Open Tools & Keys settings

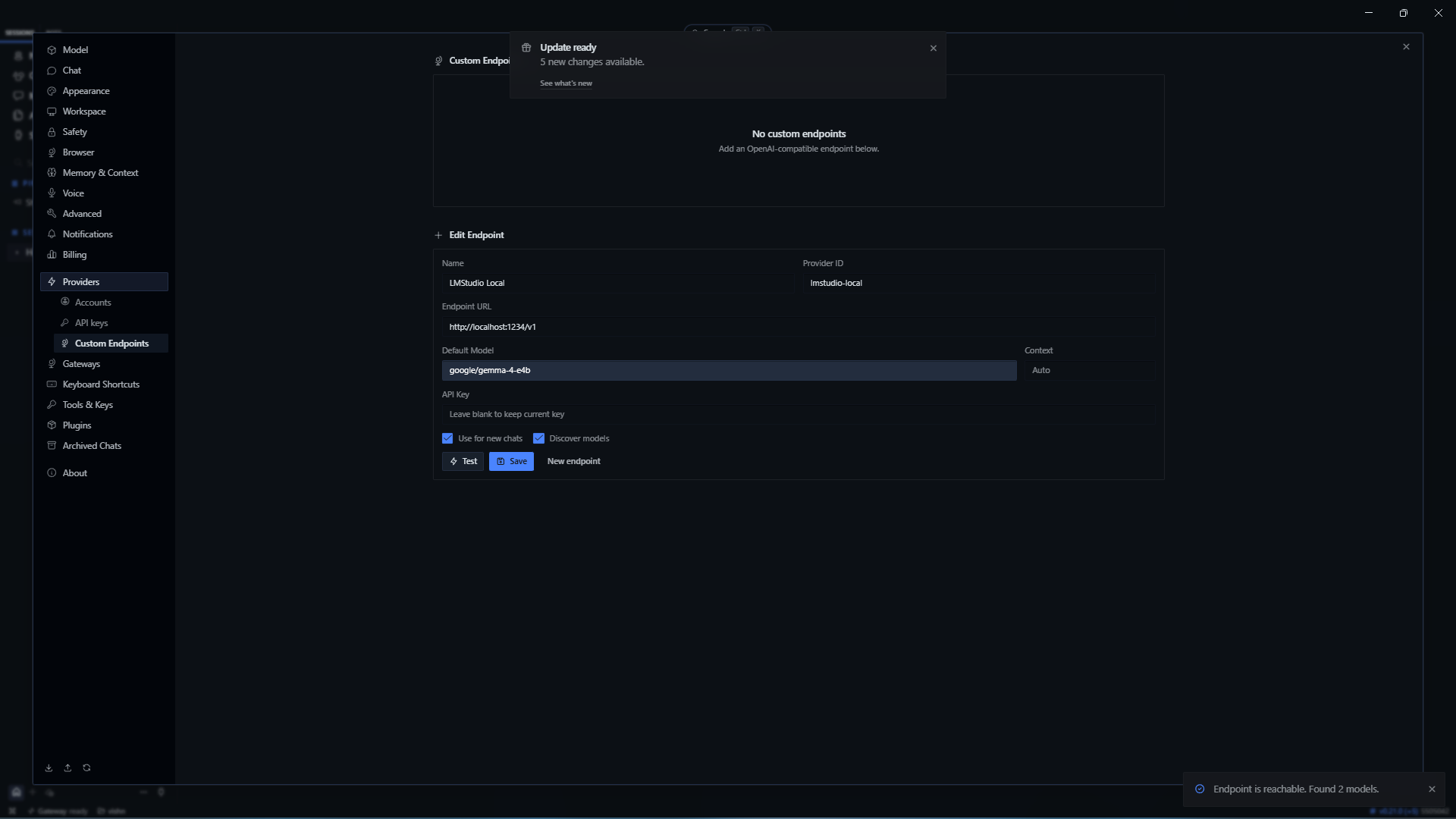[104, 405]
